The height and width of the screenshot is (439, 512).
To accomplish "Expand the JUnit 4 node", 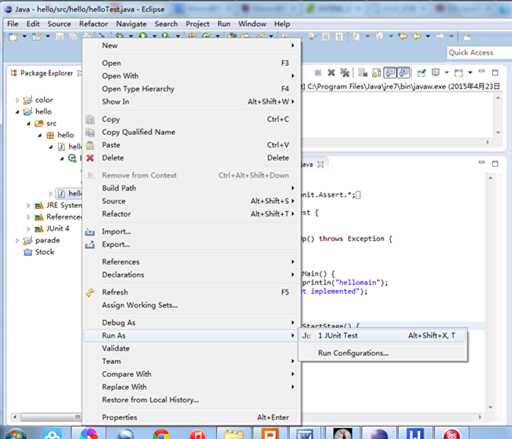I will coord(29,229).
